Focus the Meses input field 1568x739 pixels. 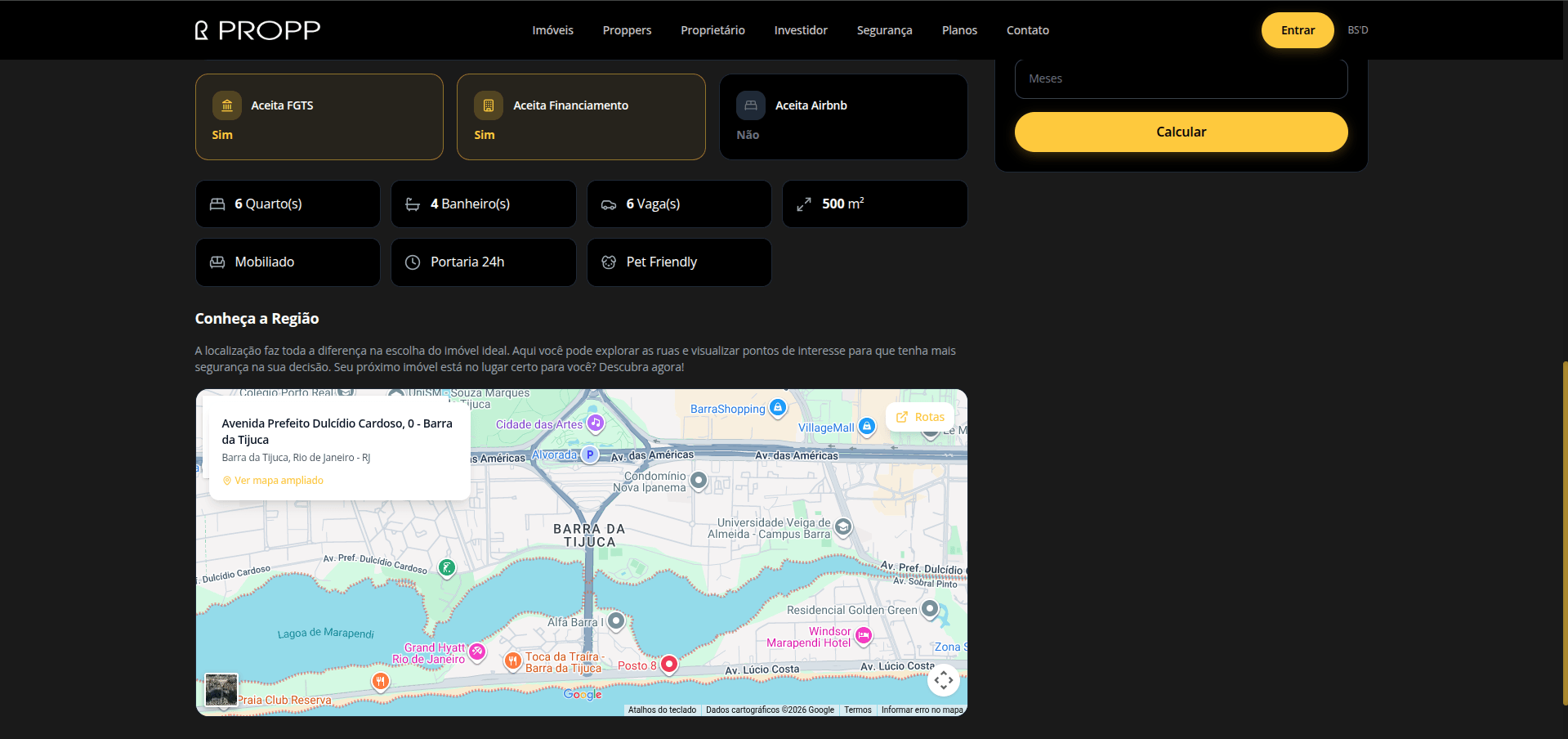coord(1181,78)
